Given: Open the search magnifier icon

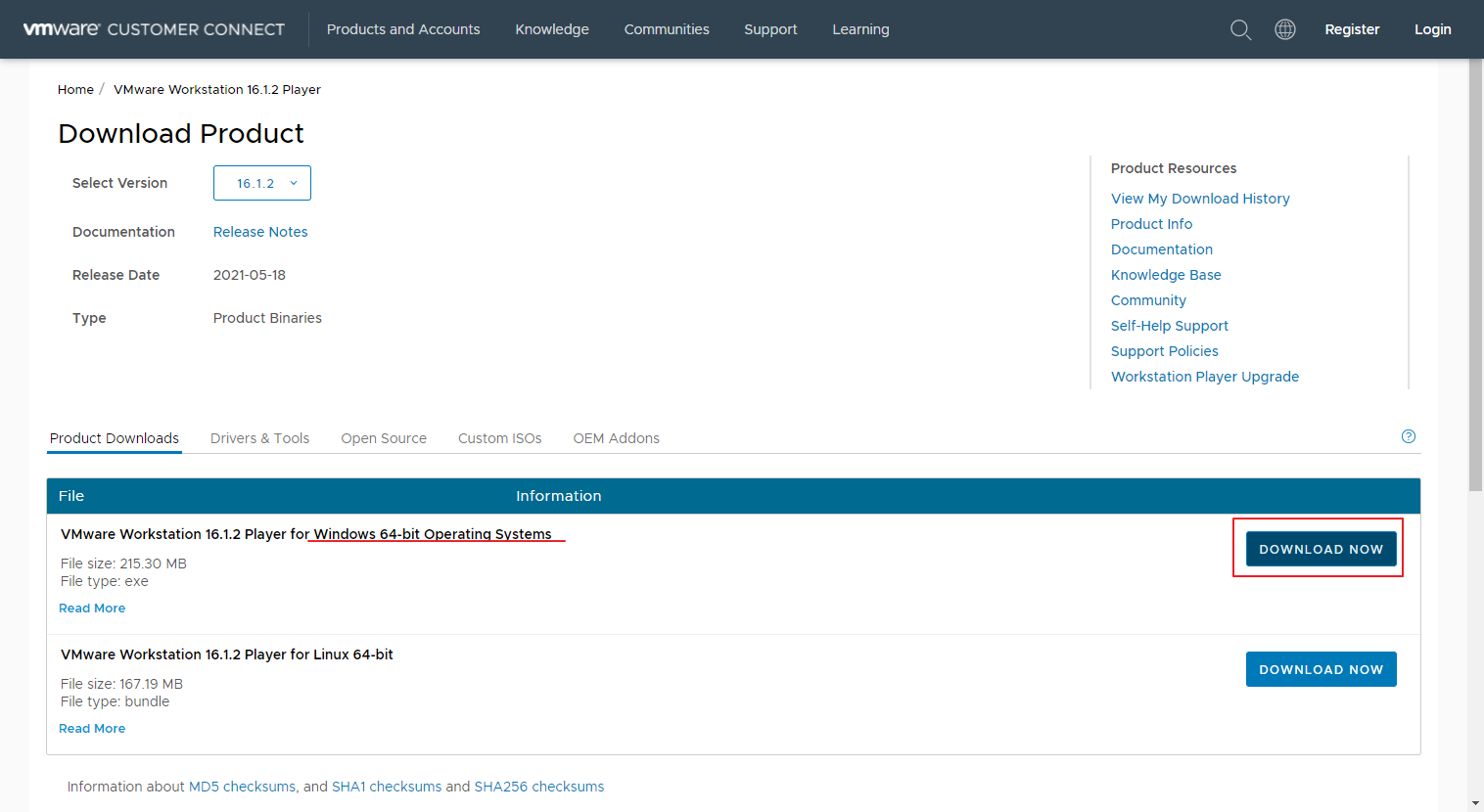Looking at the screenshot, I should click(x=1240, y=29).
